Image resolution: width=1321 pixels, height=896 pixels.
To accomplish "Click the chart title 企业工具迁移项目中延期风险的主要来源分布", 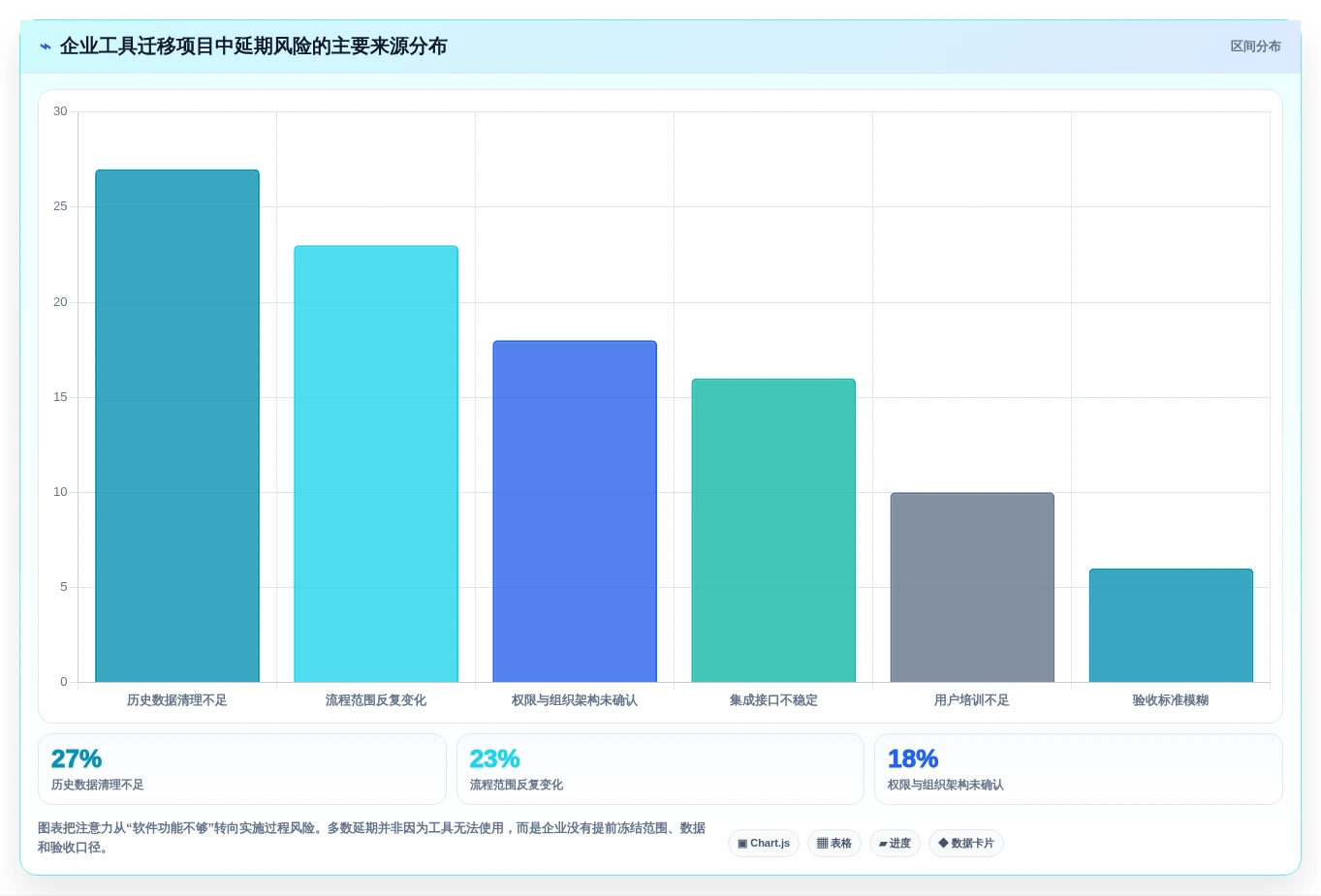I will (253, 46).
